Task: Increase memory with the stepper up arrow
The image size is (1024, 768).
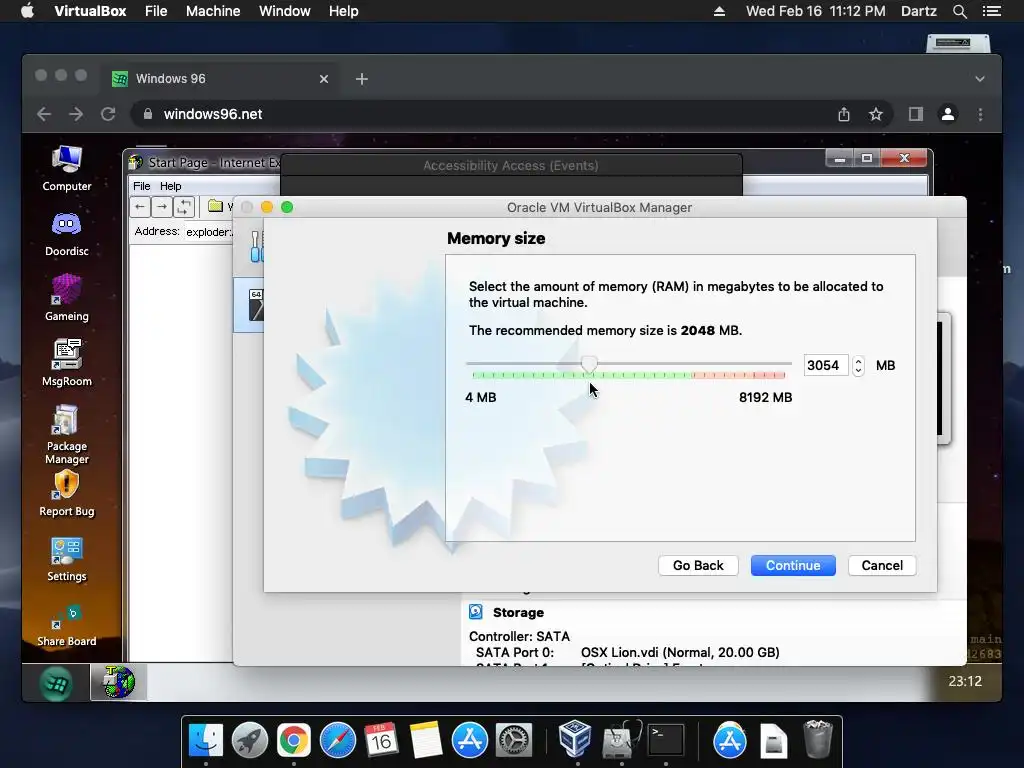Action: (858, 360)
